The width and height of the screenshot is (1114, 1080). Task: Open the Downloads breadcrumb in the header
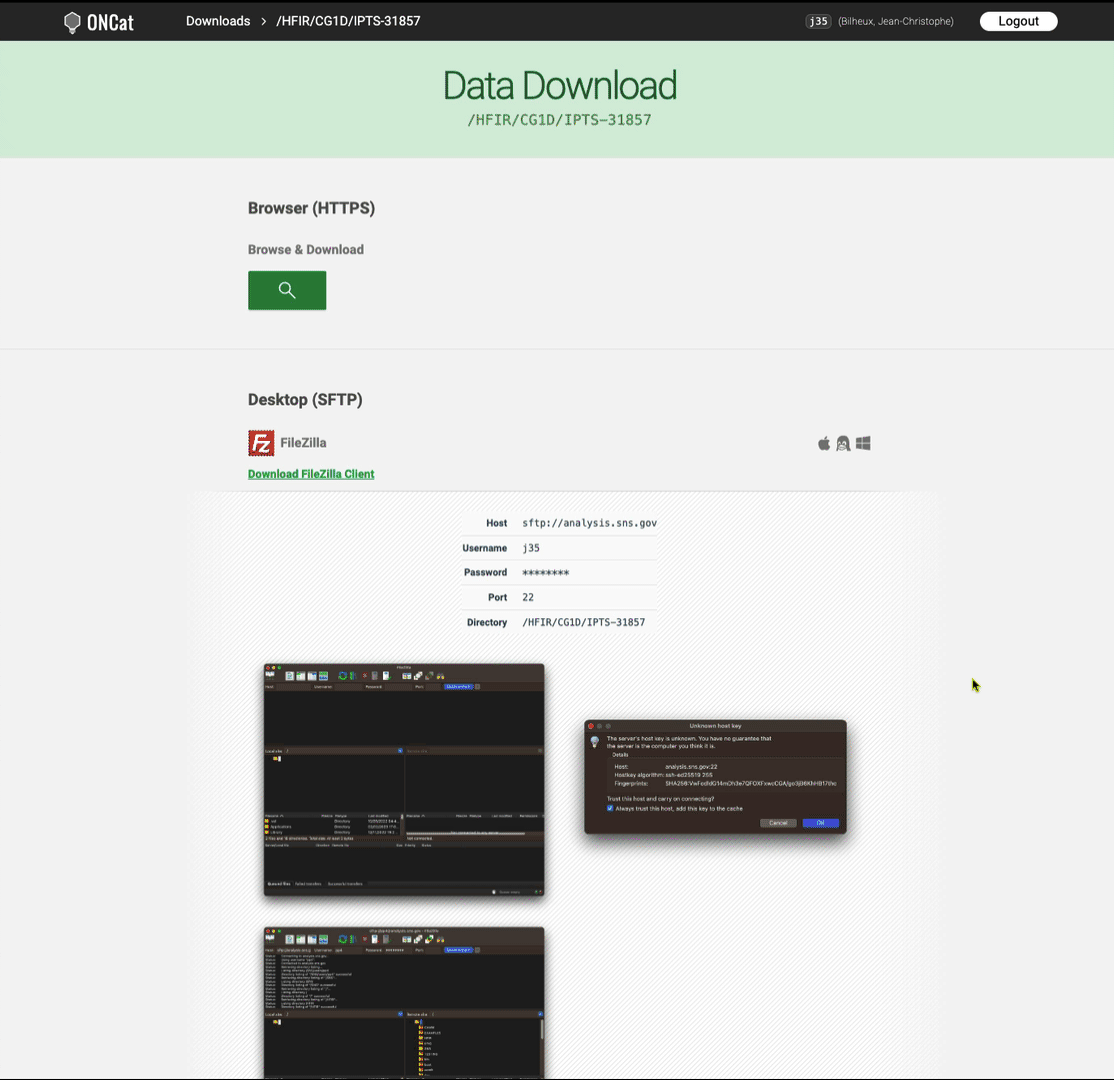[x=218, y=21]
